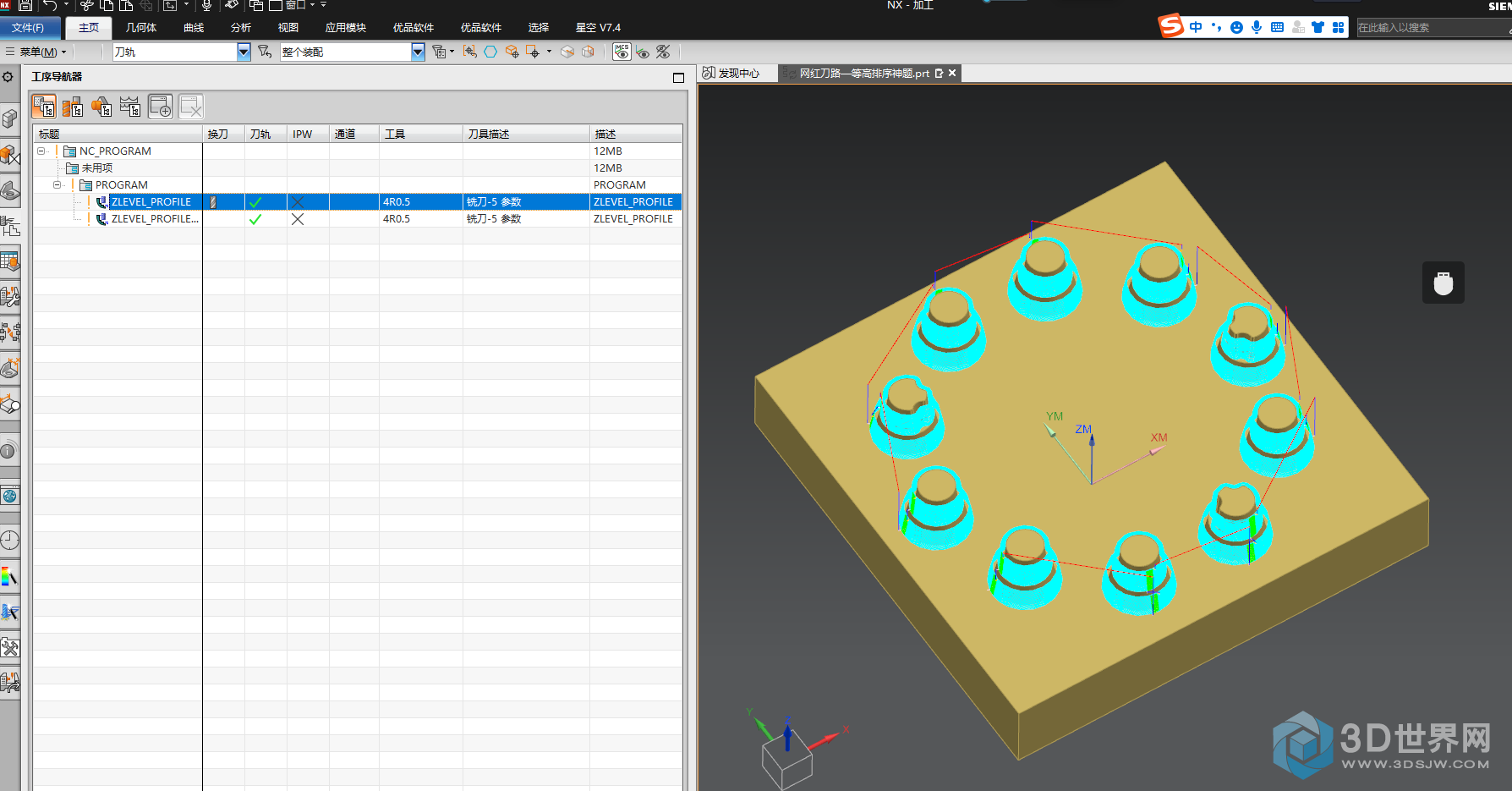Click the microphone icon in quick access bar
Screen dimensions: 1512x791
click(206, 5)
